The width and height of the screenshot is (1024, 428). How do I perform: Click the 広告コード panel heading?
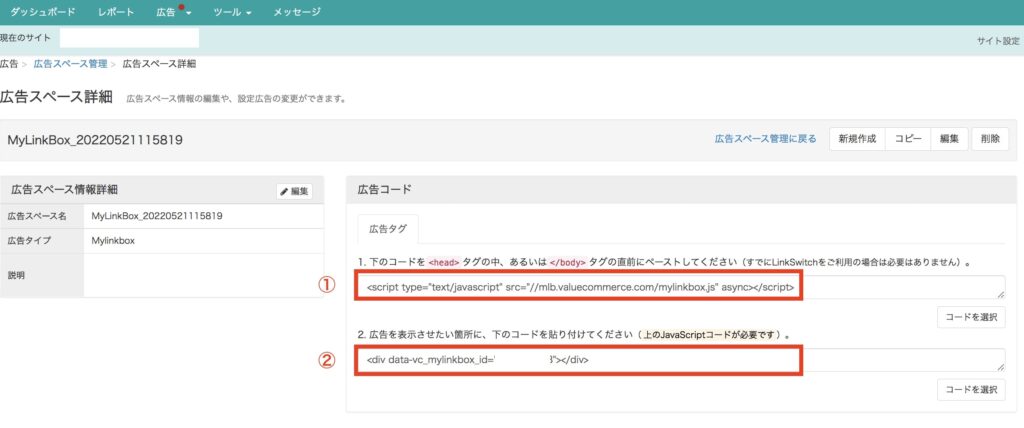click(385, 189)
